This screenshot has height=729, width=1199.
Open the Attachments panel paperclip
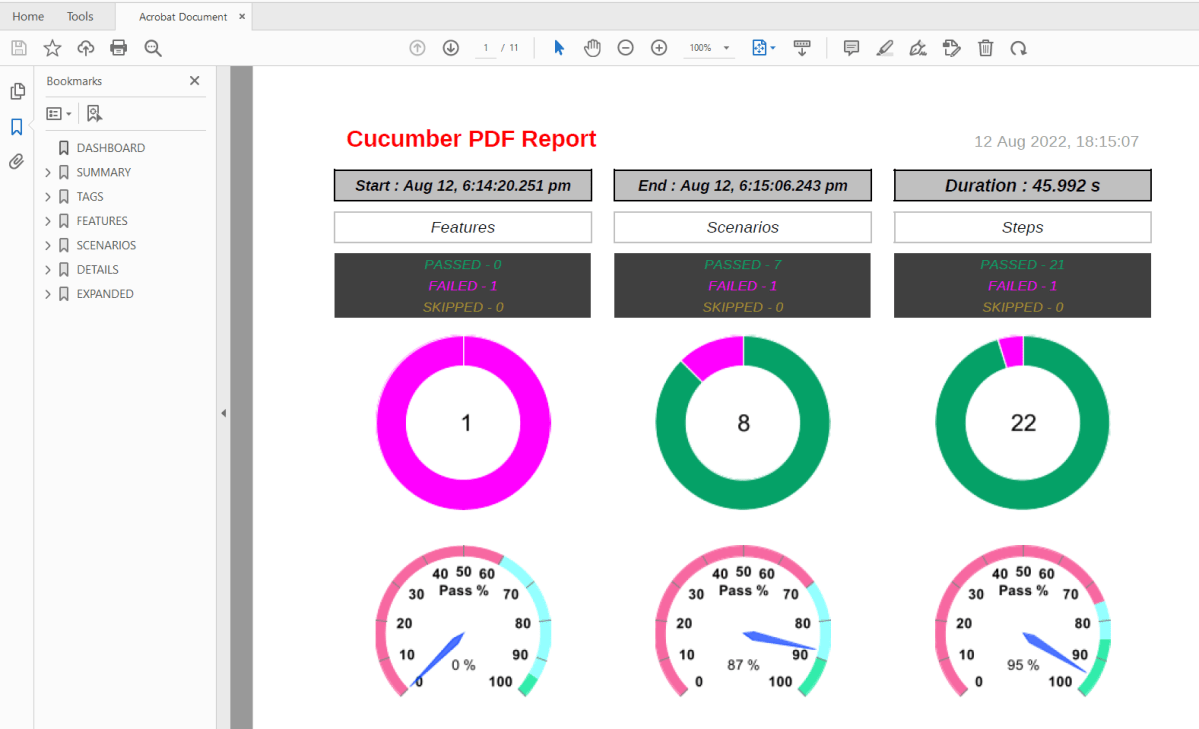16,161
